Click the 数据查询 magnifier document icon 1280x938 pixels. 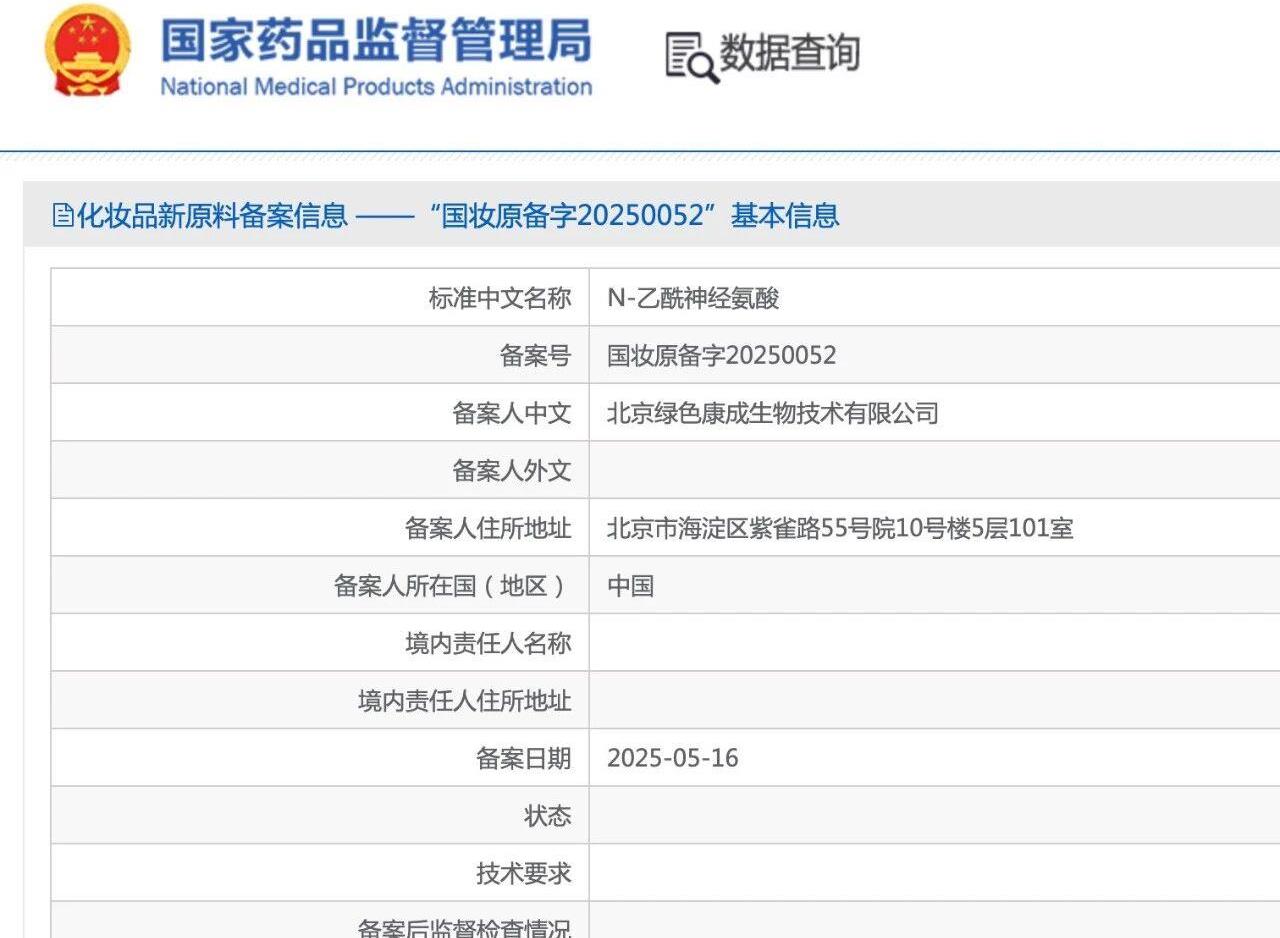[x=691, y=57]
